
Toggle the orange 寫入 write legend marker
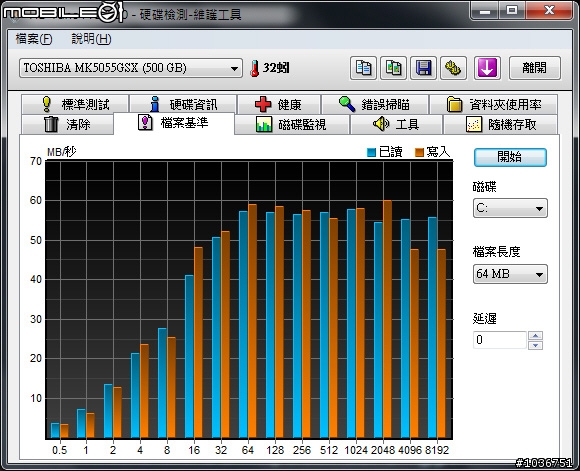coord(419,152)
